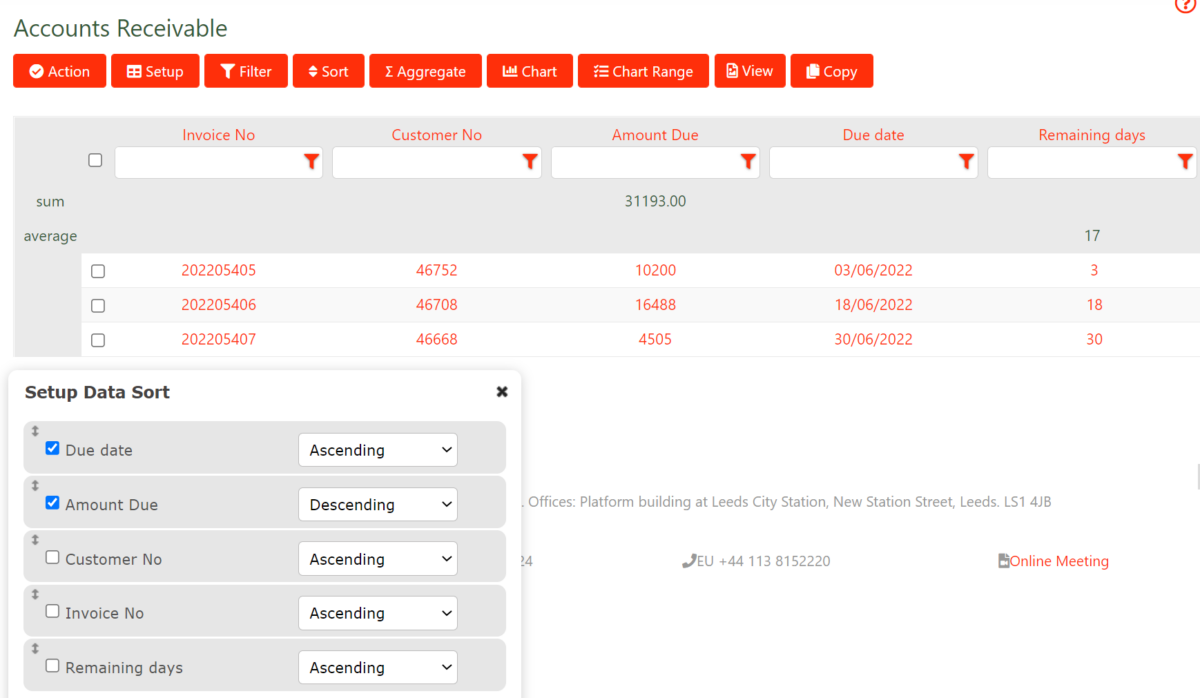Select the checkbox for invoice 202205406
This screenshot has width=1200, height=698.
(97, 305)
